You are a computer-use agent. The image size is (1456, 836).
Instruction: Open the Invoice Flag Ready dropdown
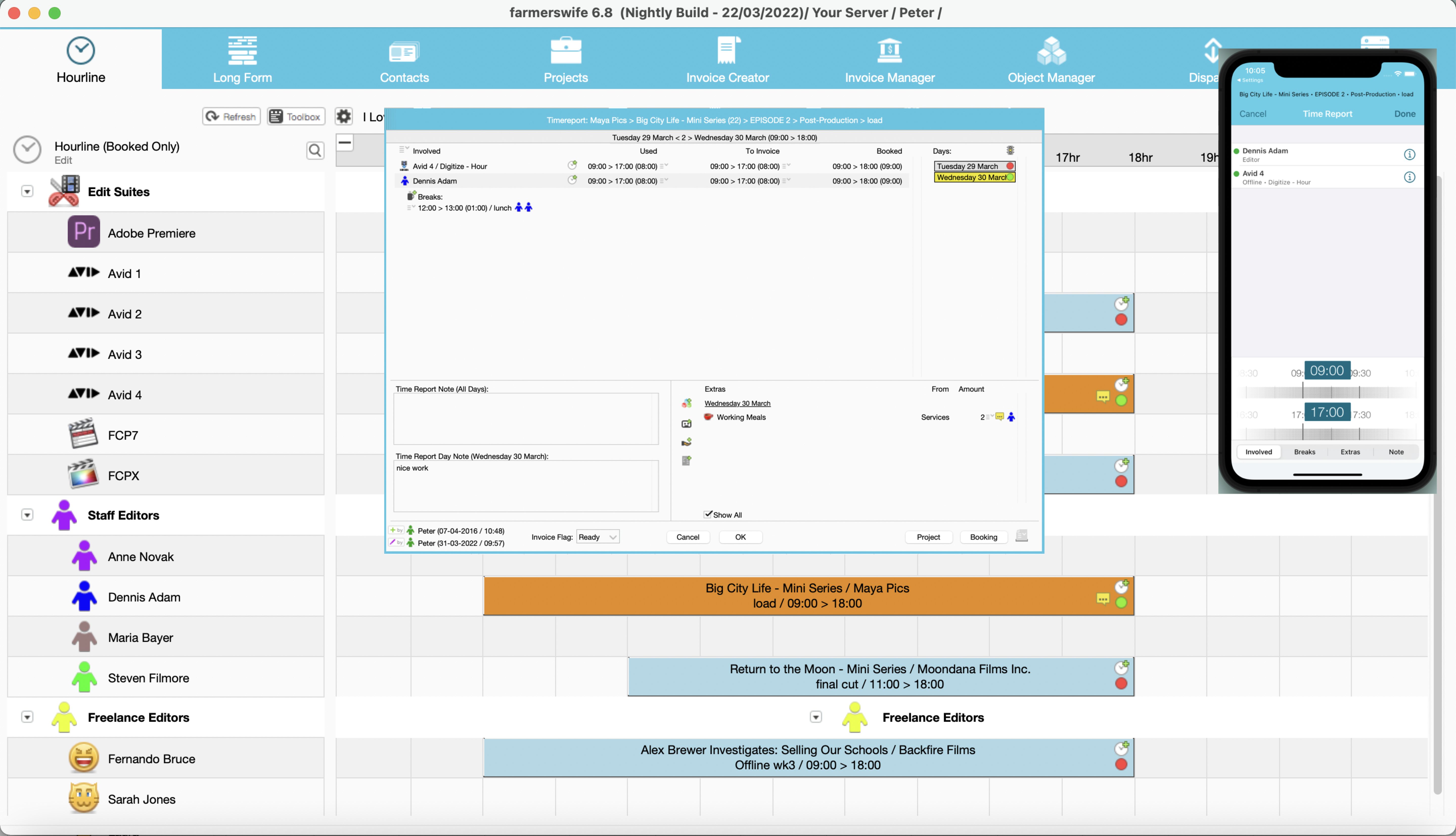598,537
